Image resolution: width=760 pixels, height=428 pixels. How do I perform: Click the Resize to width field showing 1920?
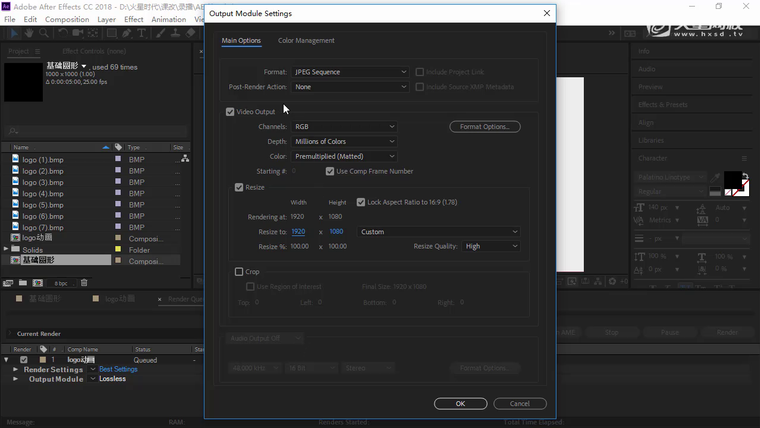coord(298,232)
